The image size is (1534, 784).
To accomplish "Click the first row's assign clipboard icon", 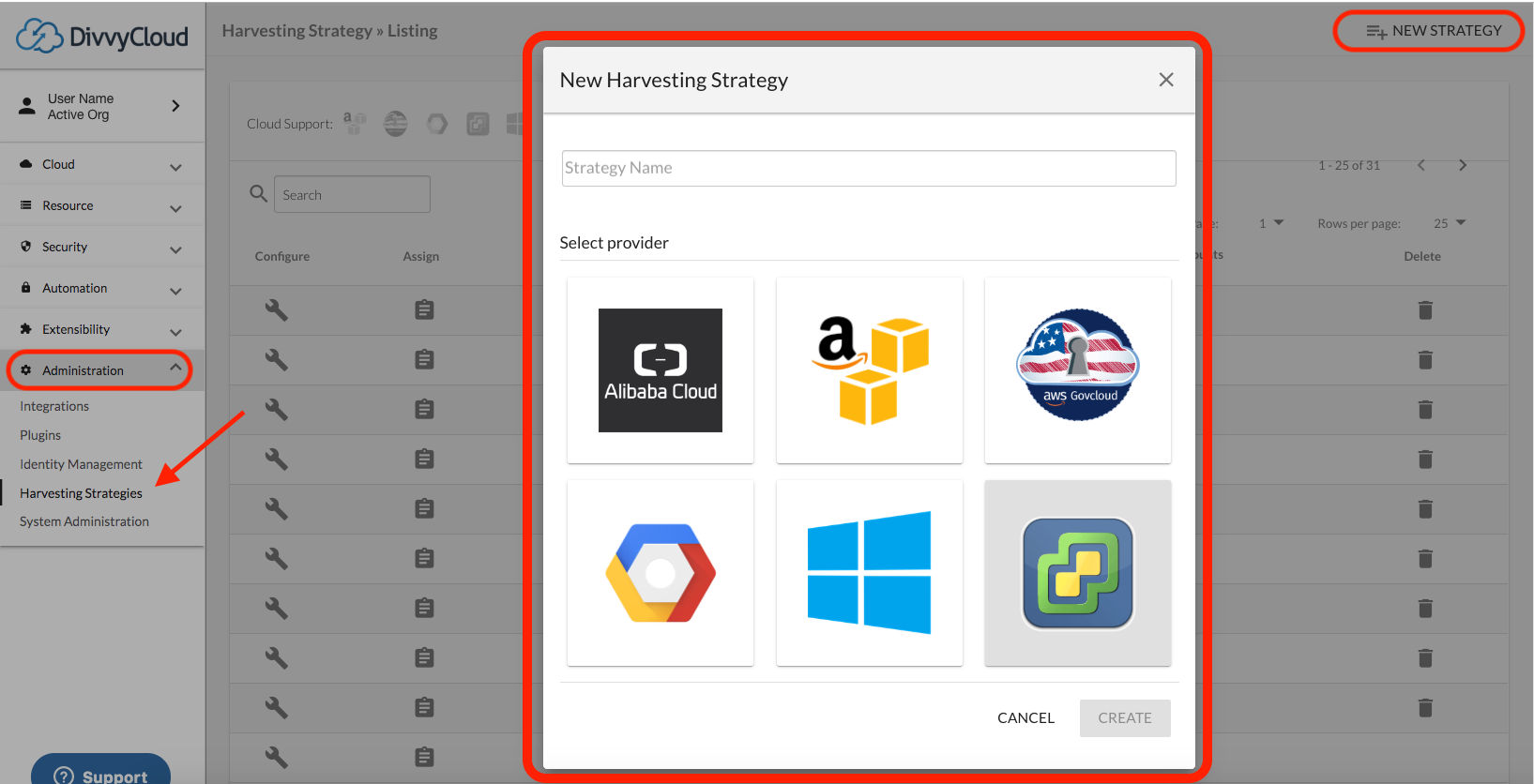I will tap(424, 309).
